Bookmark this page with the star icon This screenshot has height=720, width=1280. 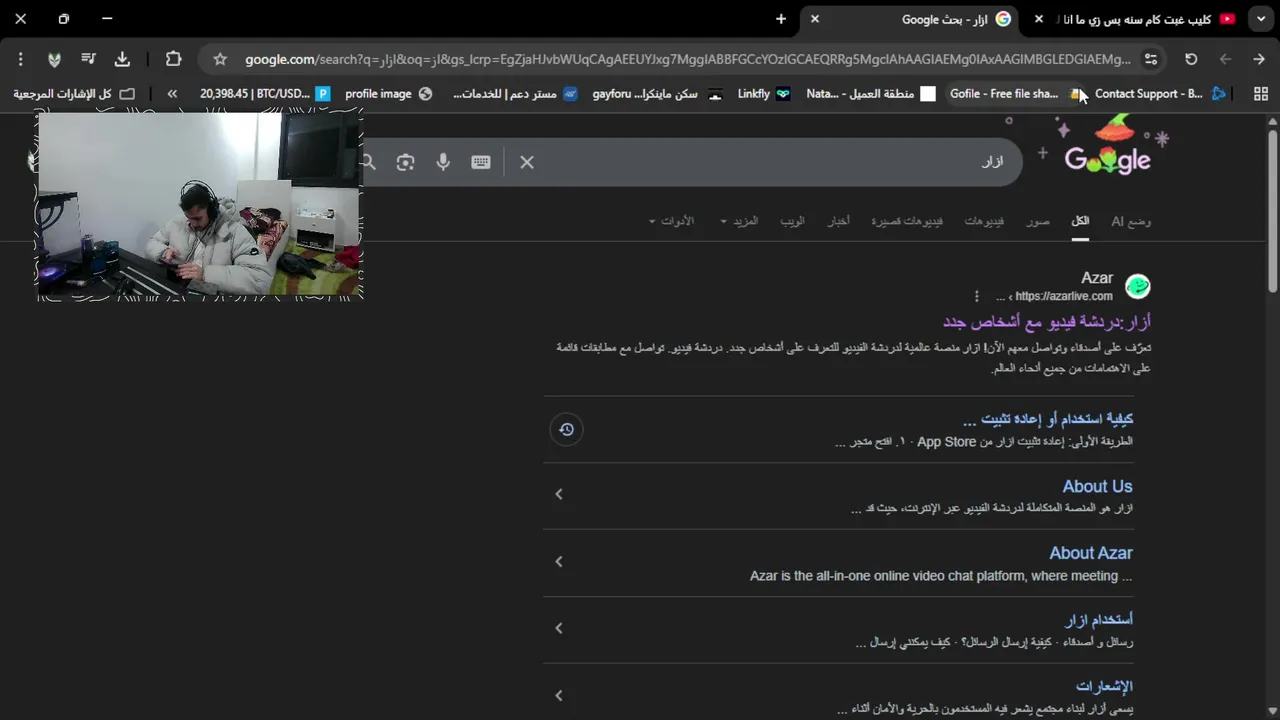click(x=220, y=59)
